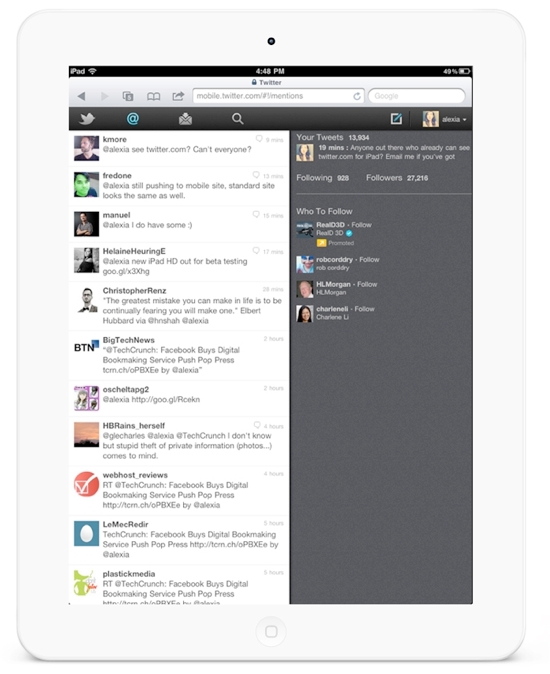550x674 pixels.
Task: Follow charleneli in suggestions
Action: [364, 309]
